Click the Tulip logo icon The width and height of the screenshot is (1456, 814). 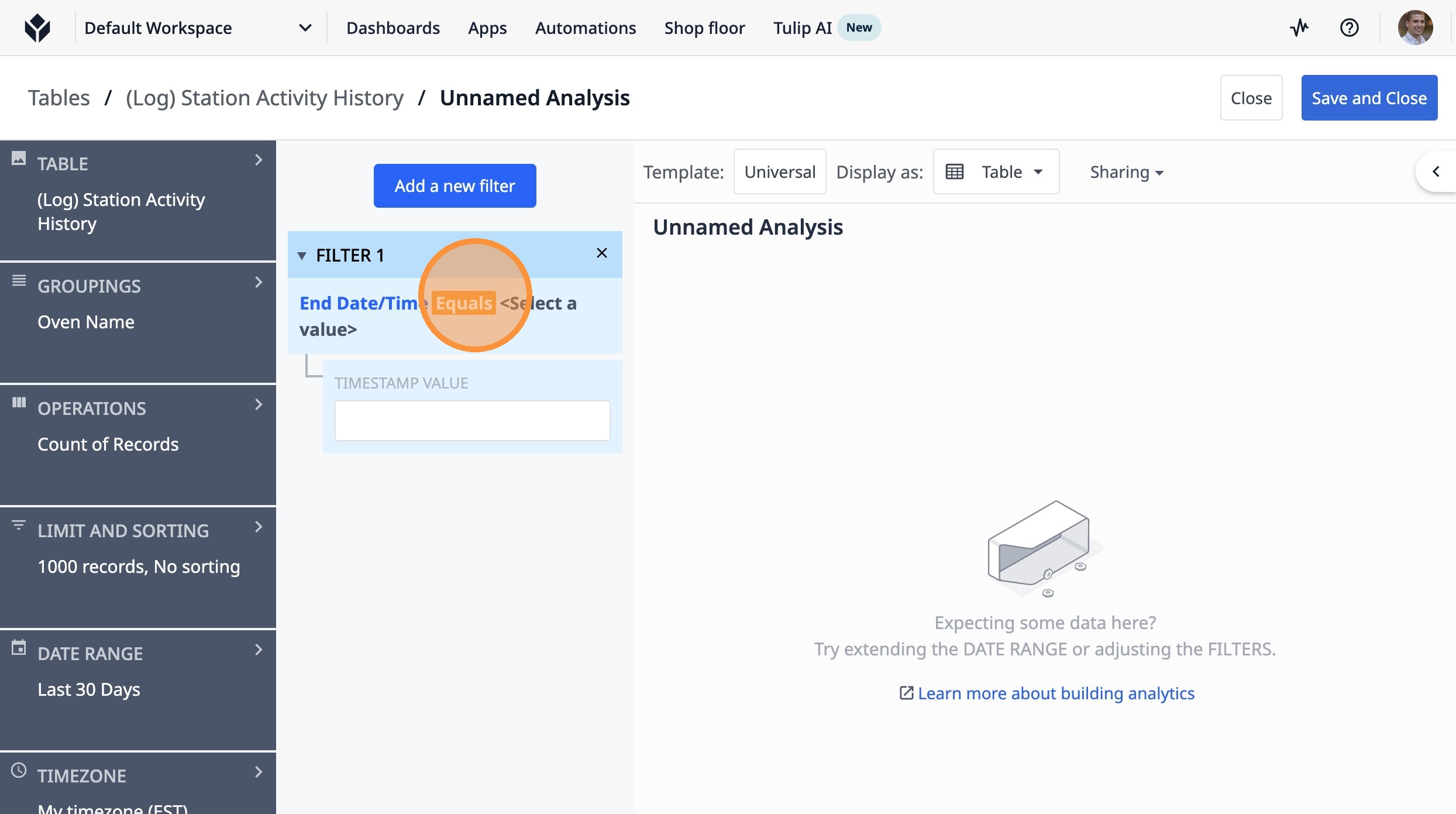[37, 28]
